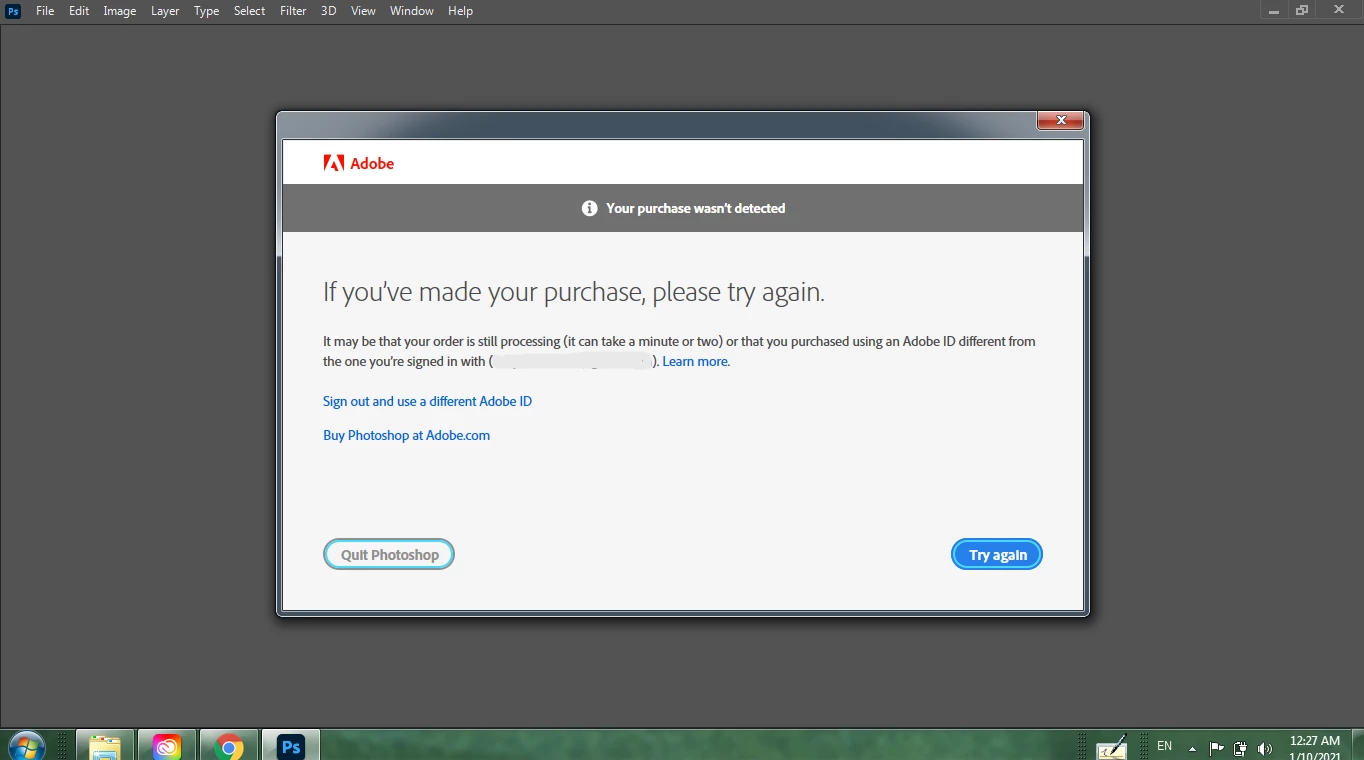Open the View menu

point(363,11)
